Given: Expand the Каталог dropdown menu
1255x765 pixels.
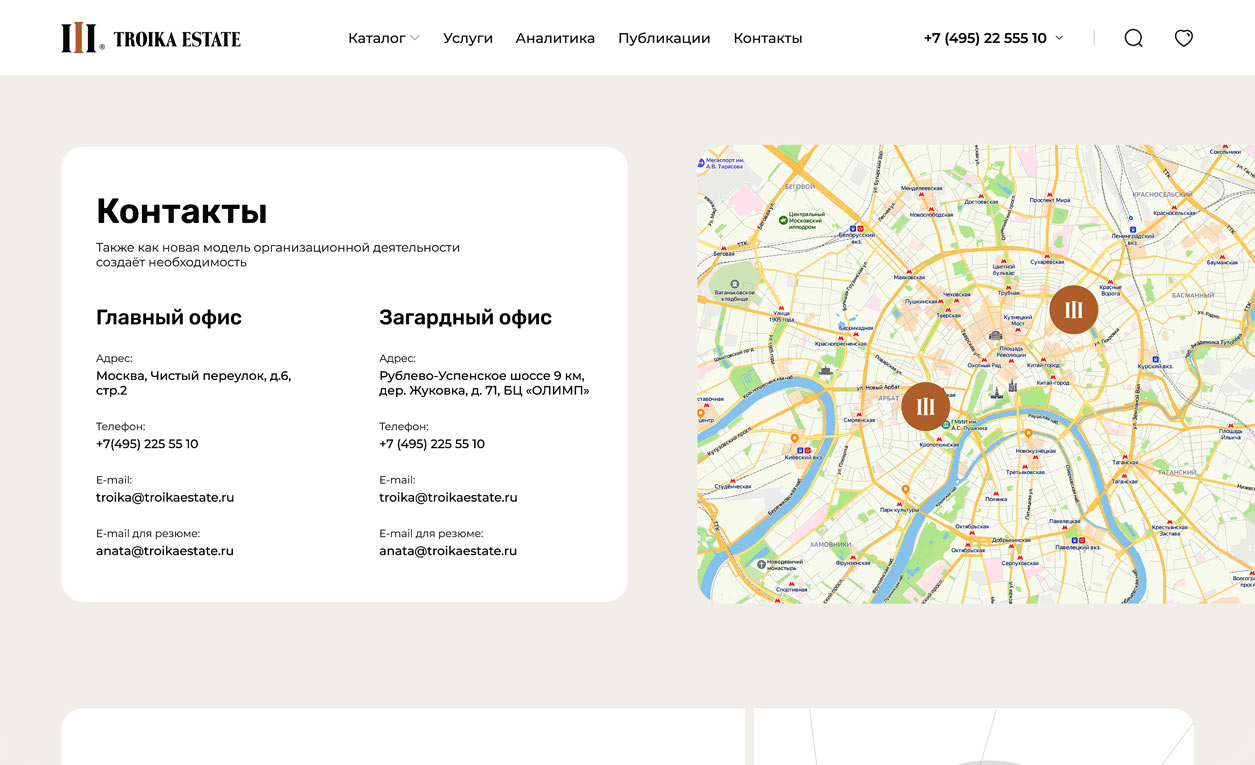Looking at the screenshot, I should (383, 38).
